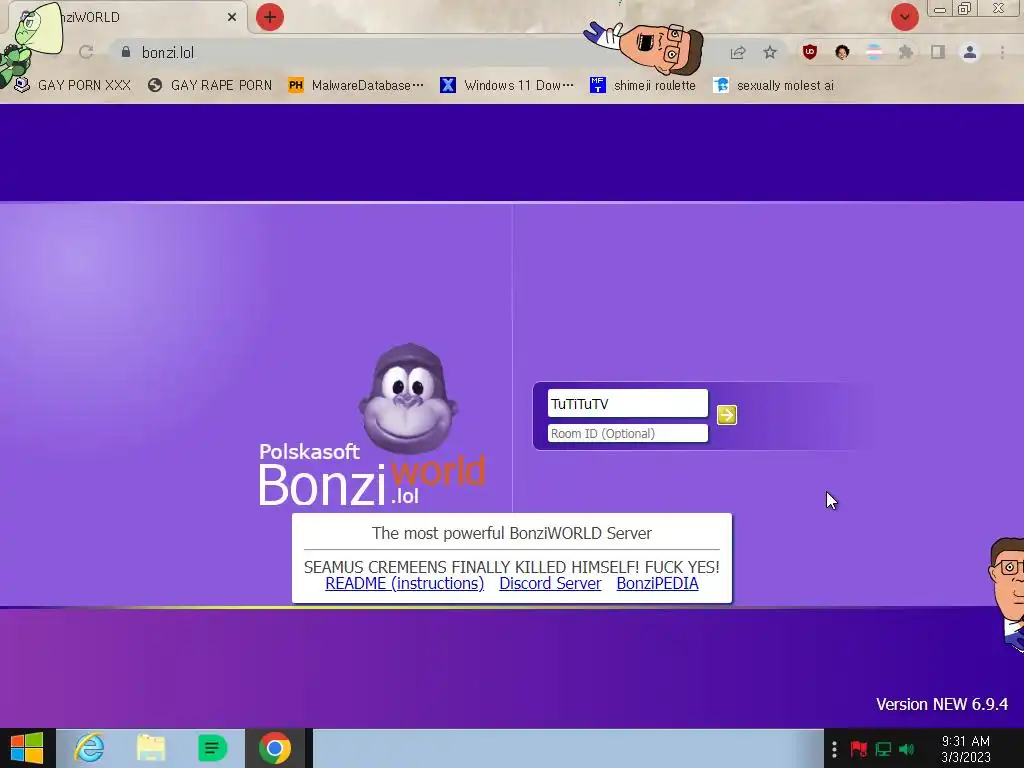This screenshot has height=768, width=1024.
Task: Launch Internet Explorer from the taskbar
Action: click(x=89, y=748)
